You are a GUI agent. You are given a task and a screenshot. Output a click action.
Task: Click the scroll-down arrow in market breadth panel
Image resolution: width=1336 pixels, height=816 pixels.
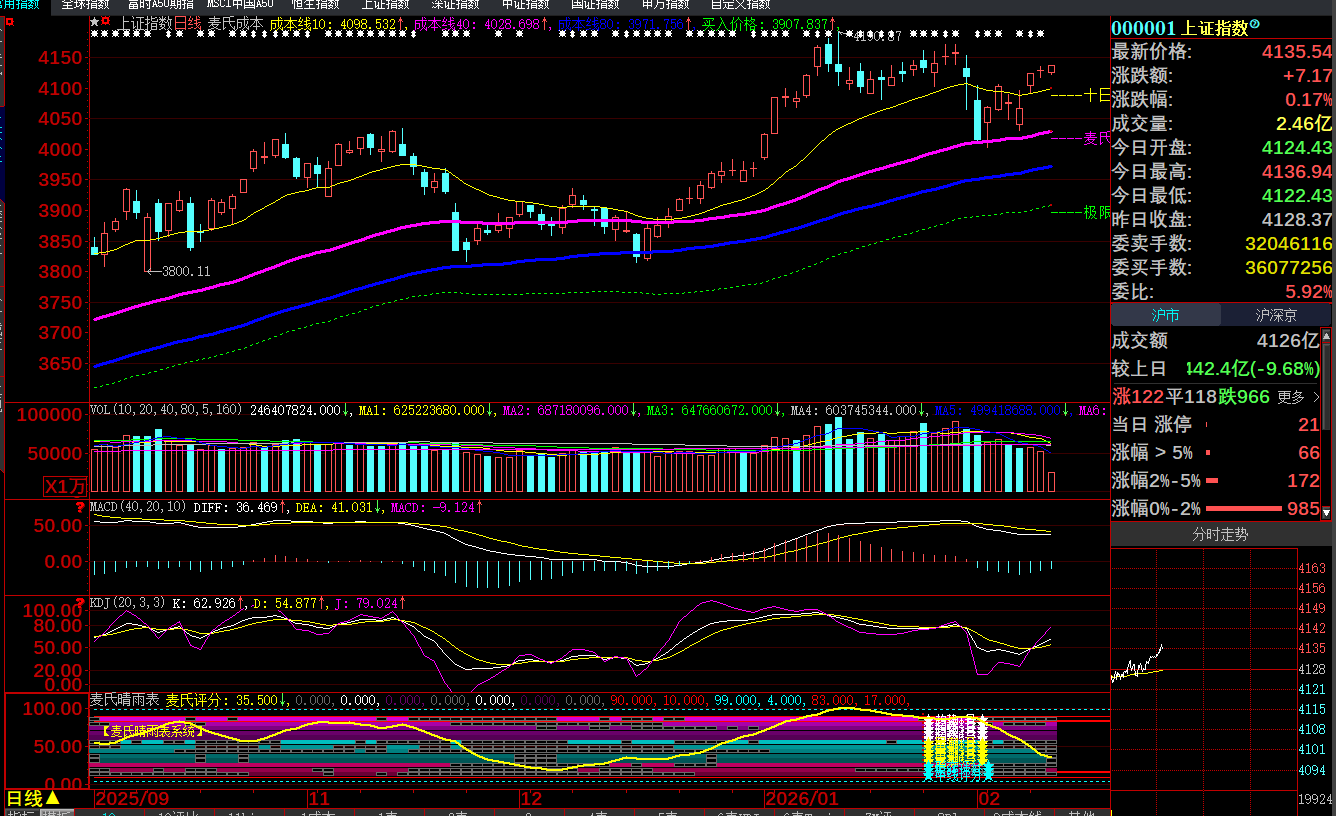pos(1327,512)
